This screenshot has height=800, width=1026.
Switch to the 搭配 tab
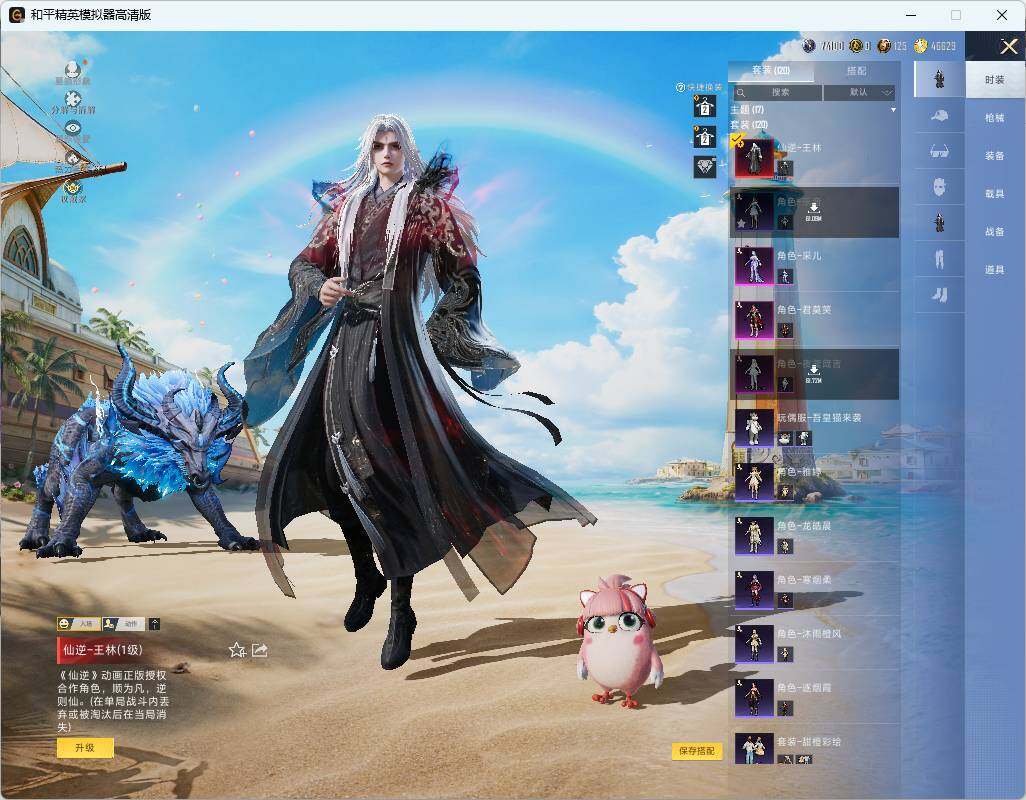coord(857,71)
